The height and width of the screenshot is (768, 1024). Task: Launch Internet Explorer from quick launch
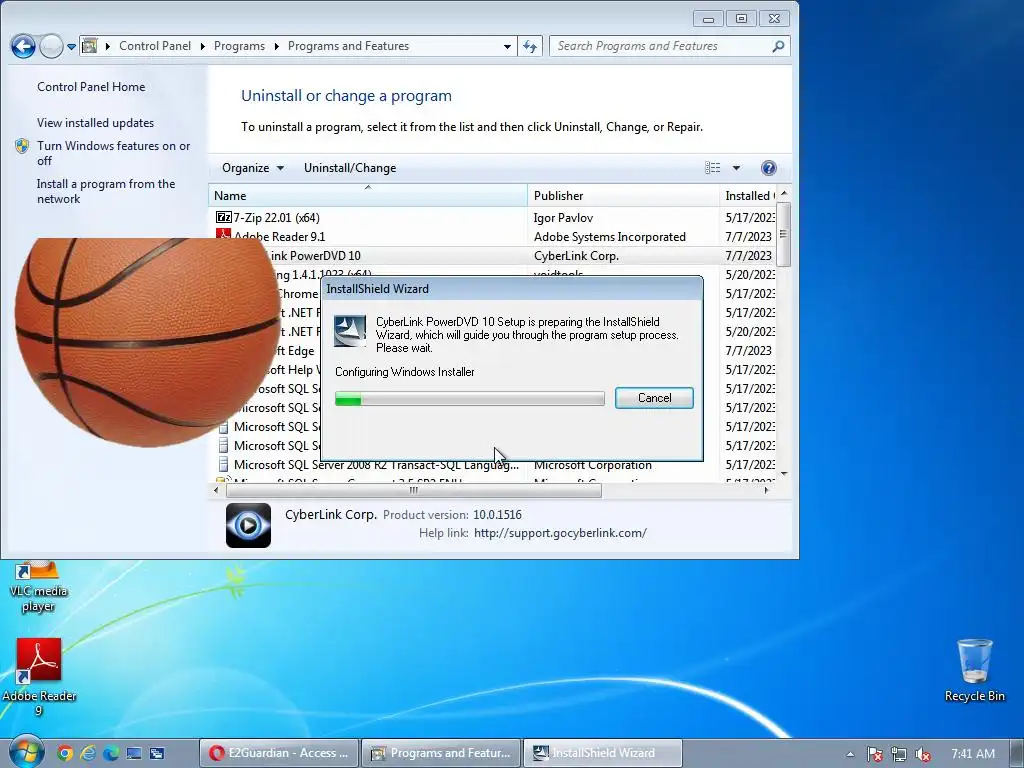pos(88,754)
